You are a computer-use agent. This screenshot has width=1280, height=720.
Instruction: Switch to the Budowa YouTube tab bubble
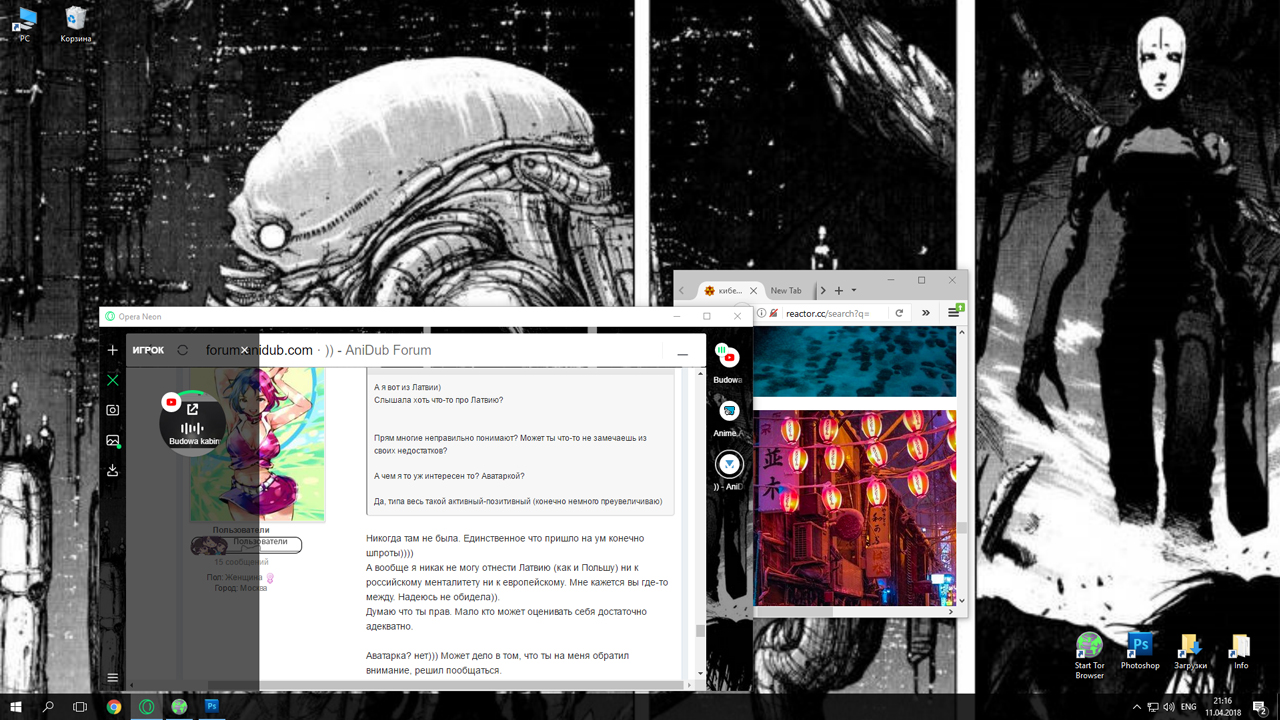click(x=729, y=357)
